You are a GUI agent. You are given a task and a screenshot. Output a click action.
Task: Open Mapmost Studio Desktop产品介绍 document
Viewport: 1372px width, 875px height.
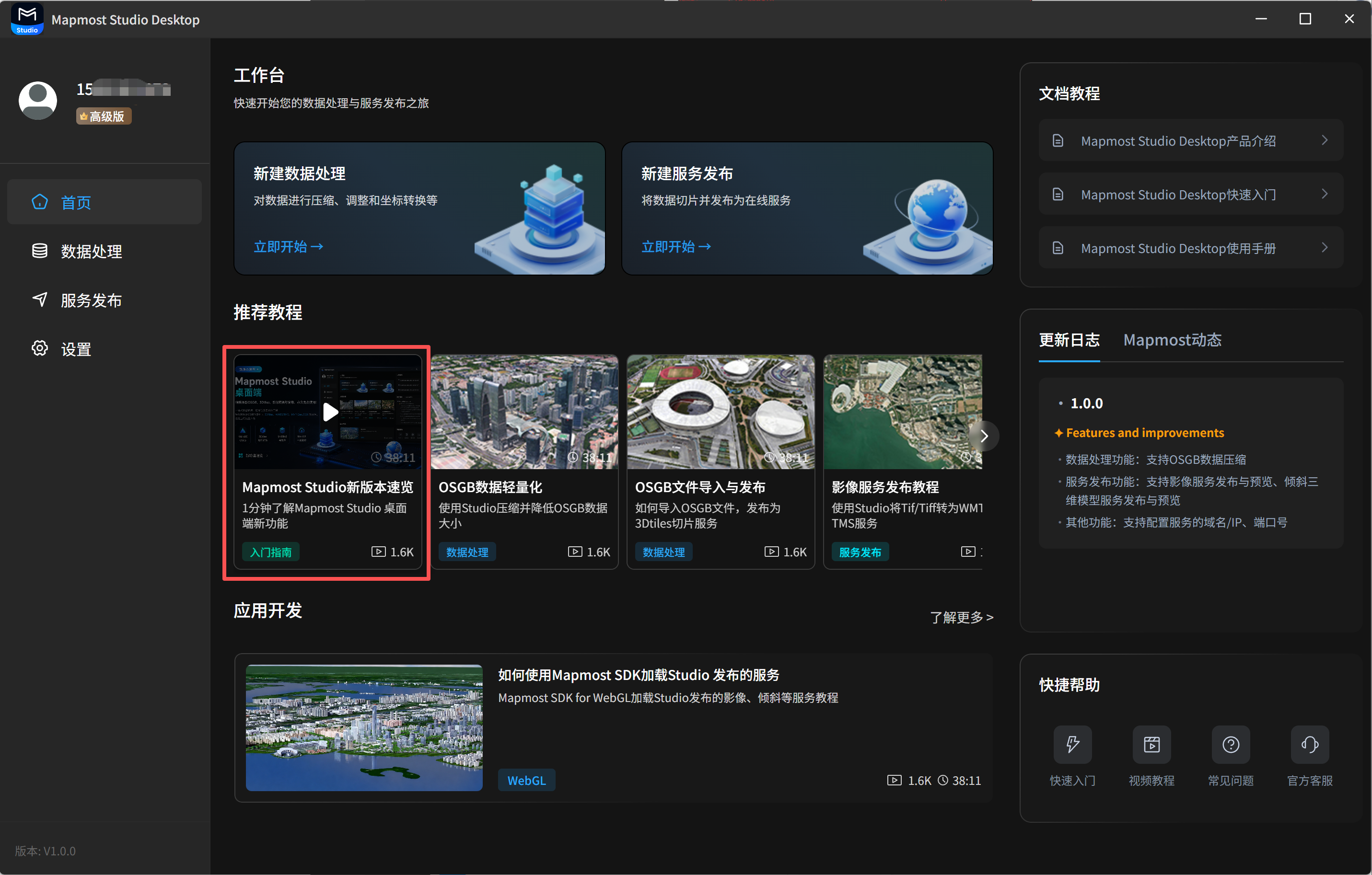pos(1191,141)
